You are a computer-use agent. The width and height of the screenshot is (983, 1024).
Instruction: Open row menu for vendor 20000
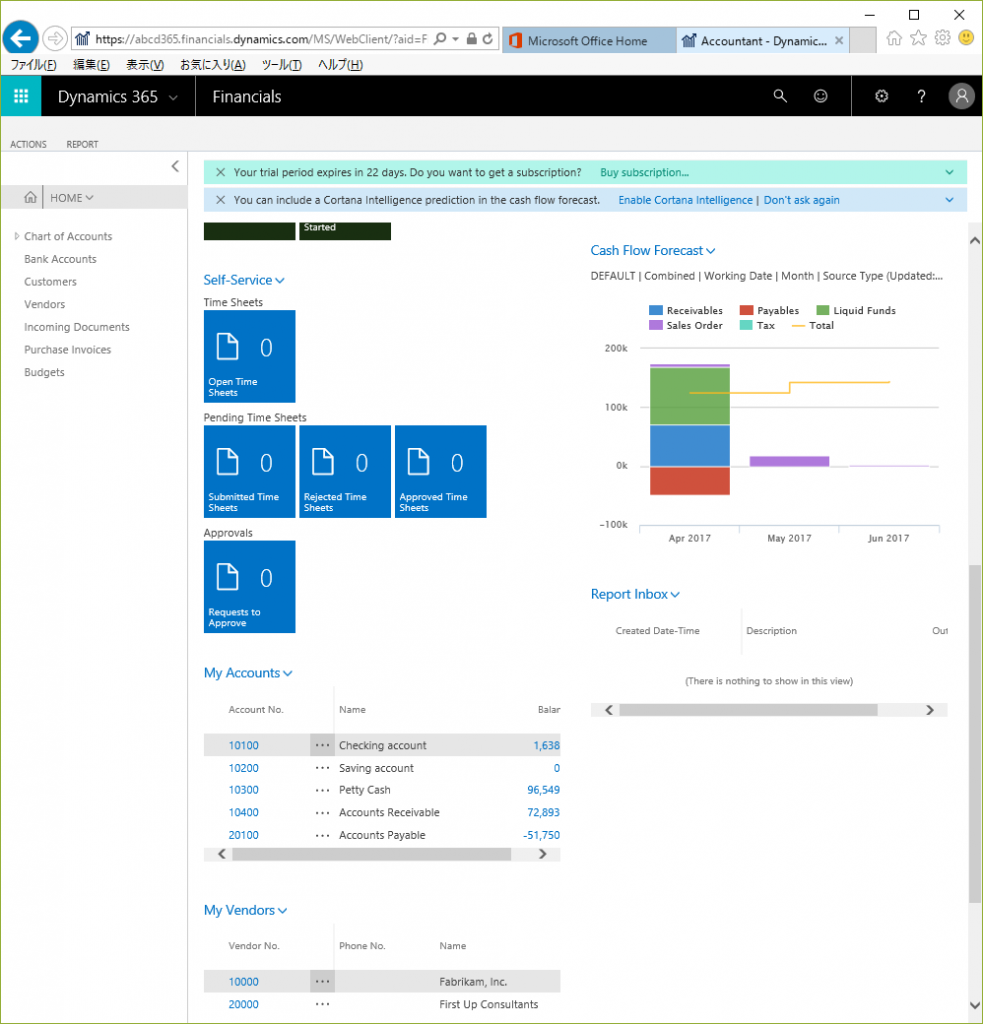point(322,1004)
